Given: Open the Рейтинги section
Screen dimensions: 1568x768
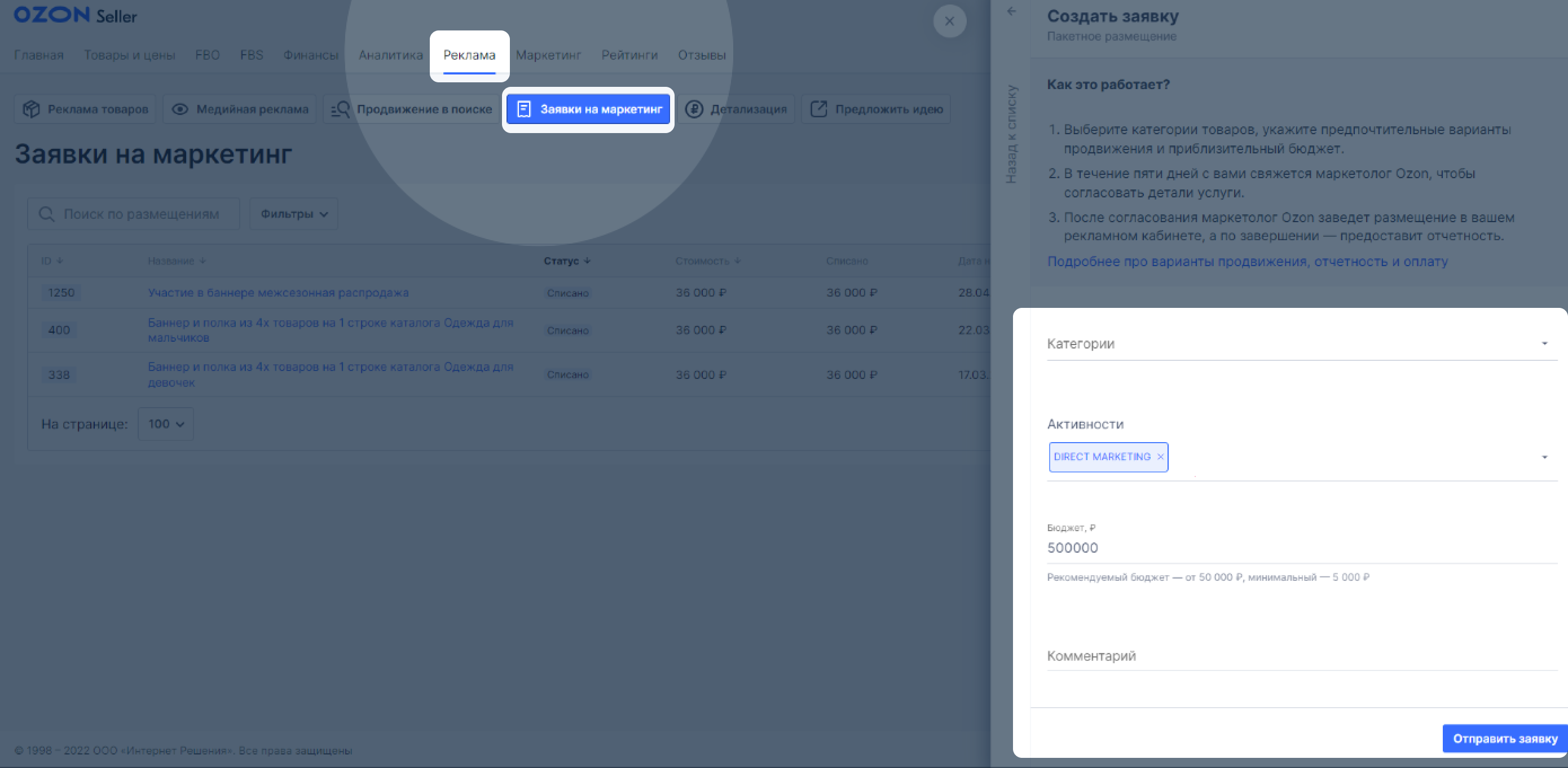Looking at the screenshot, I should tap(629, 55).
